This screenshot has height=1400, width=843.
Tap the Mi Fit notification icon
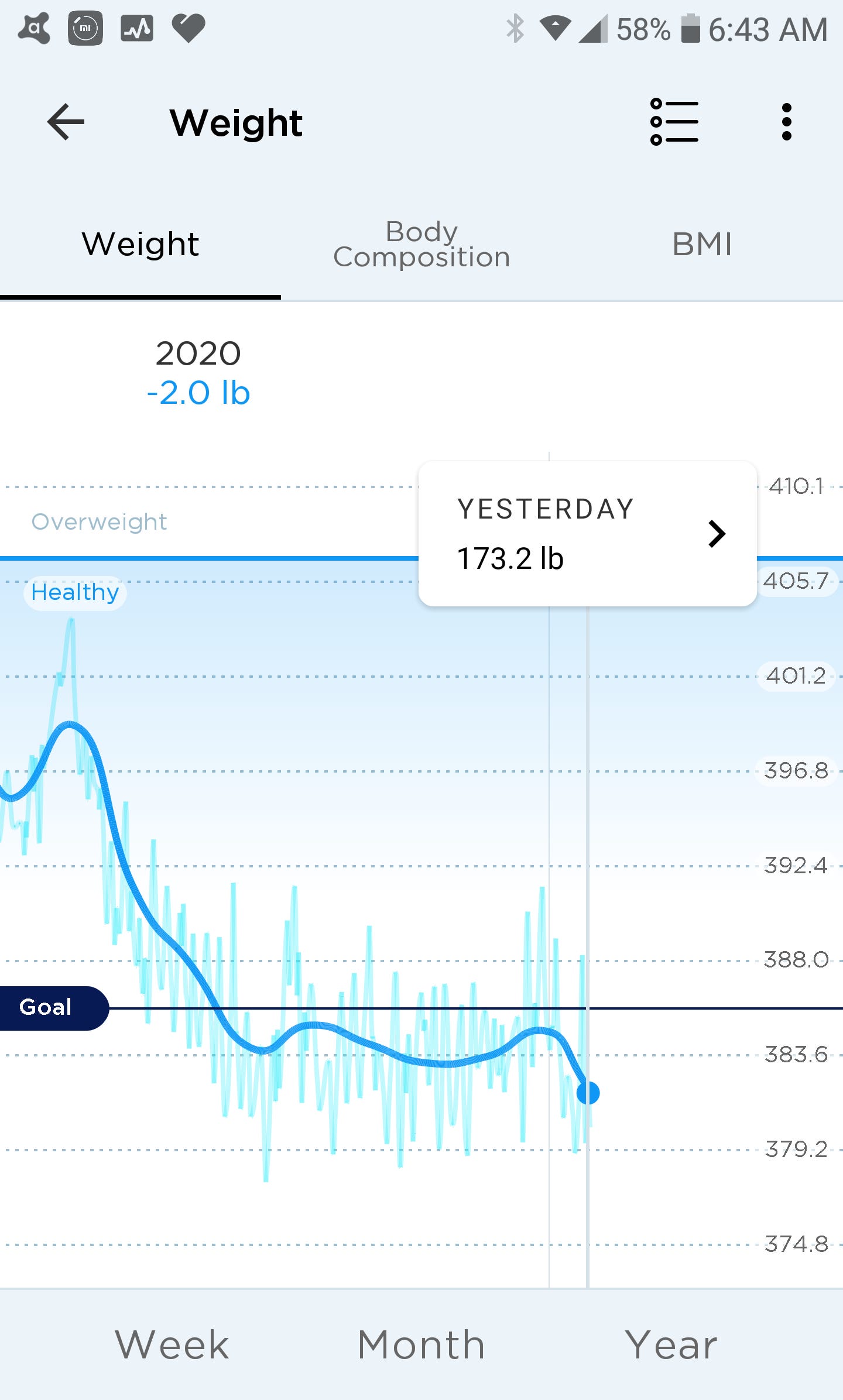click(x=85, y=28)
